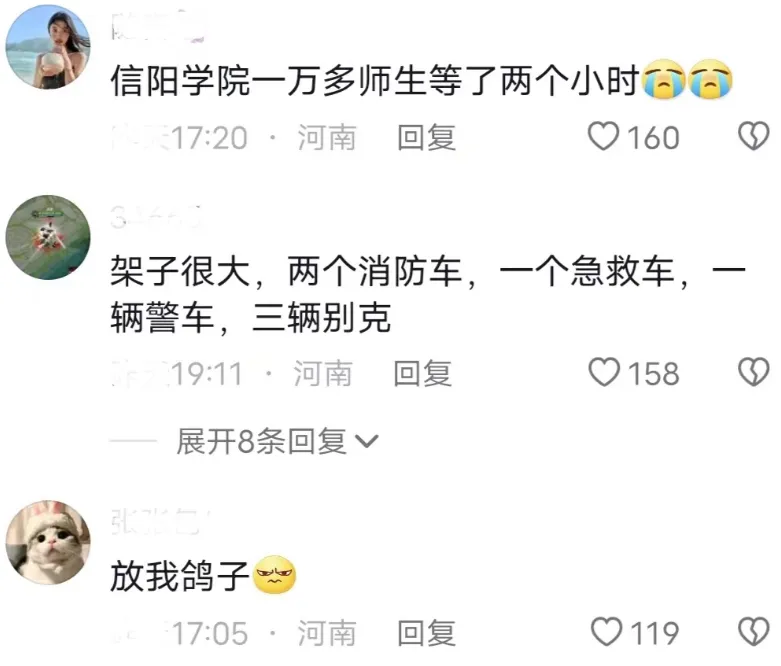Like the 放我鸽子 comment with 119 likes
Viewport: 781px width, 666px height.
point(606,632)
